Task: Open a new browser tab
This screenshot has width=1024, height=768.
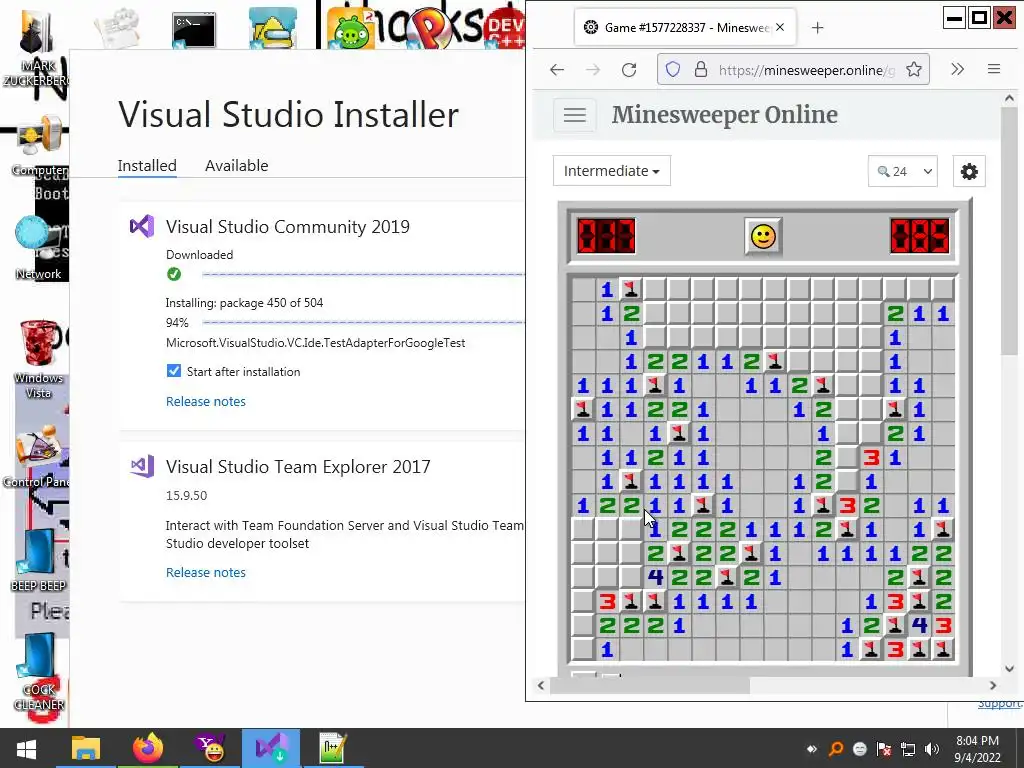Action: pos(818,27)
